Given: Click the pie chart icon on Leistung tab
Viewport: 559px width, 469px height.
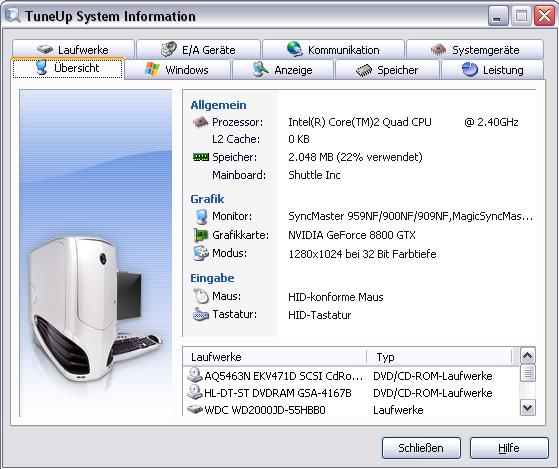Looking at the screenshot, I should [470, 69].
